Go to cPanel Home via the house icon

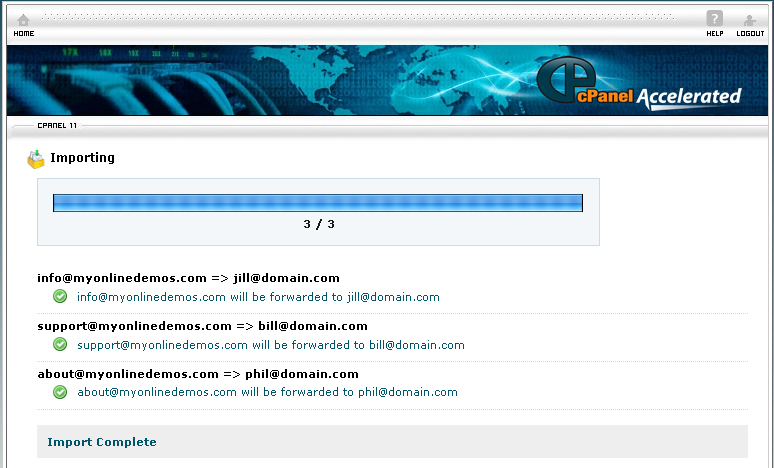pyautogui.click(x=23, y=20)
